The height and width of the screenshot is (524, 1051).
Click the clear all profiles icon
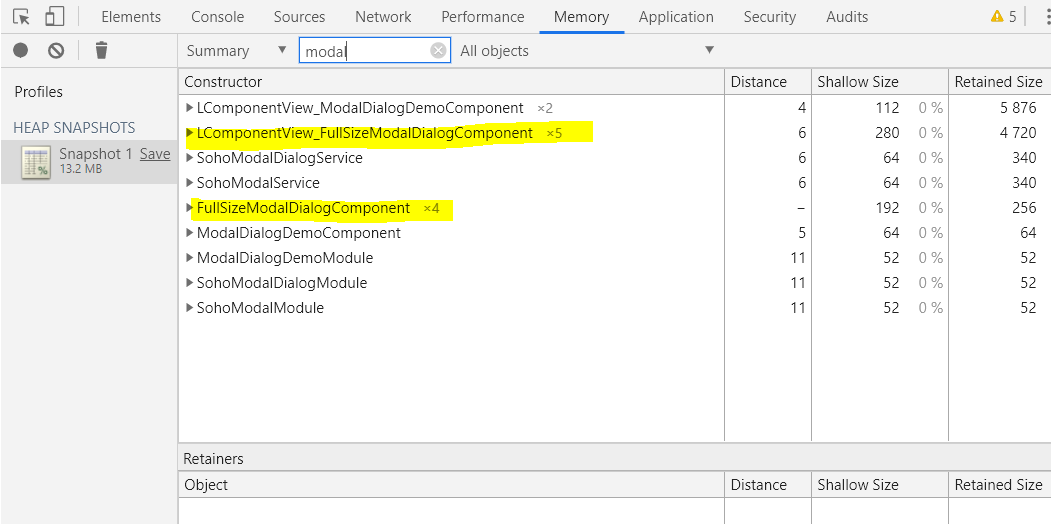click(56, 50)
